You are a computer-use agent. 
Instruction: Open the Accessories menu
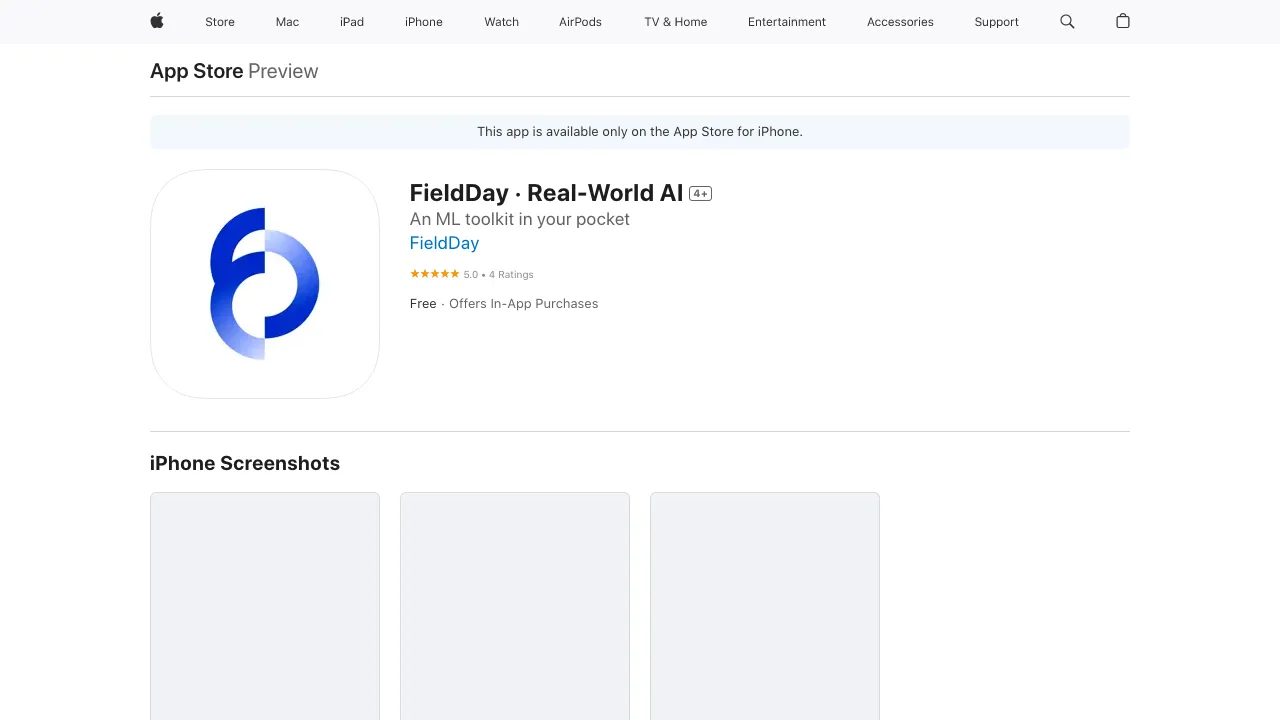pos(900,22)
